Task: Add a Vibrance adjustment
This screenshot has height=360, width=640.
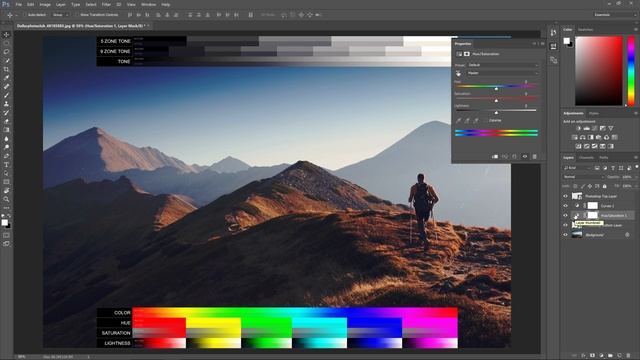Action: [x=611, y=129]
